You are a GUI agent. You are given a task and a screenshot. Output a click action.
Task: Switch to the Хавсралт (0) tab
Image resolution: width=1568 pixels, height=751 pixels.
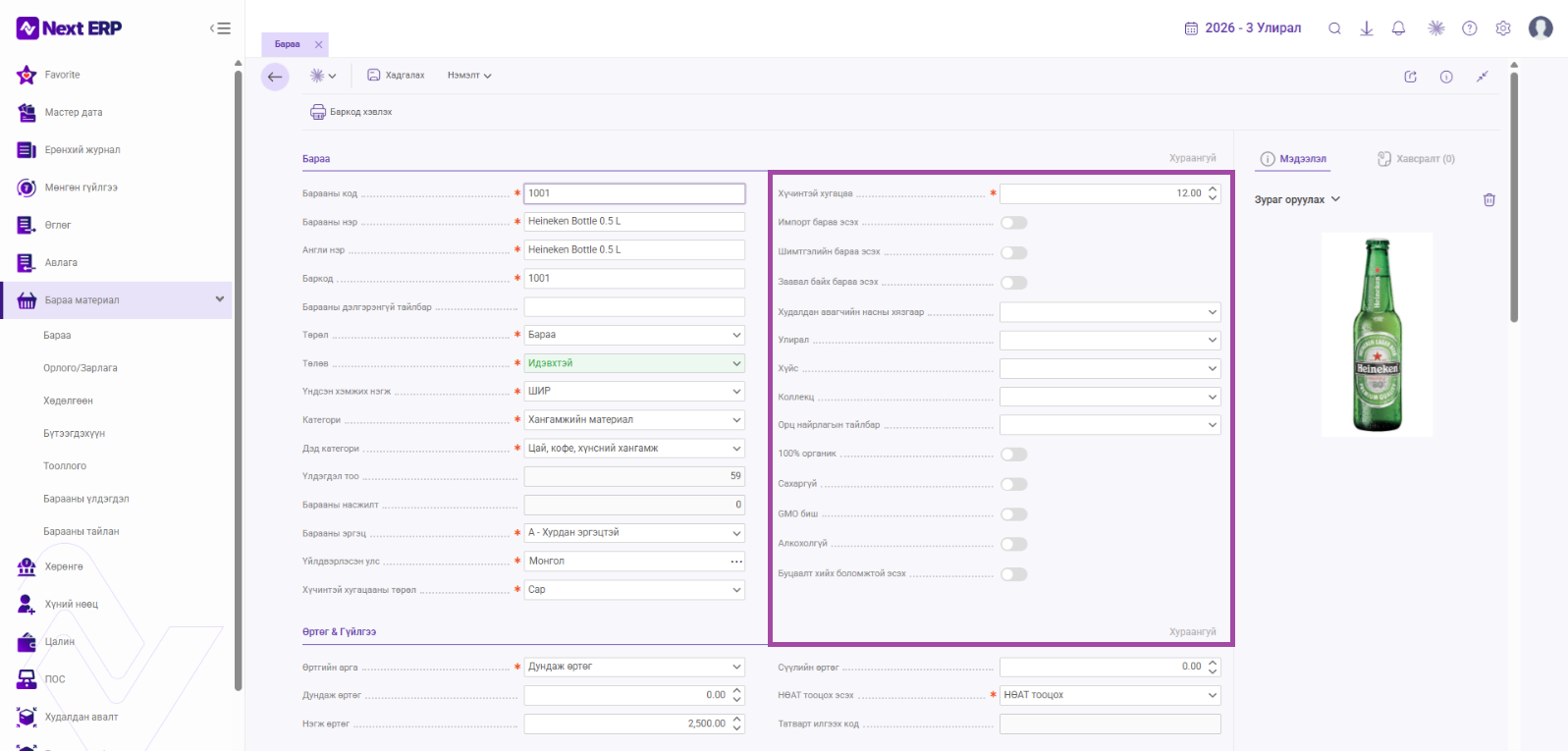(1416, 158)
